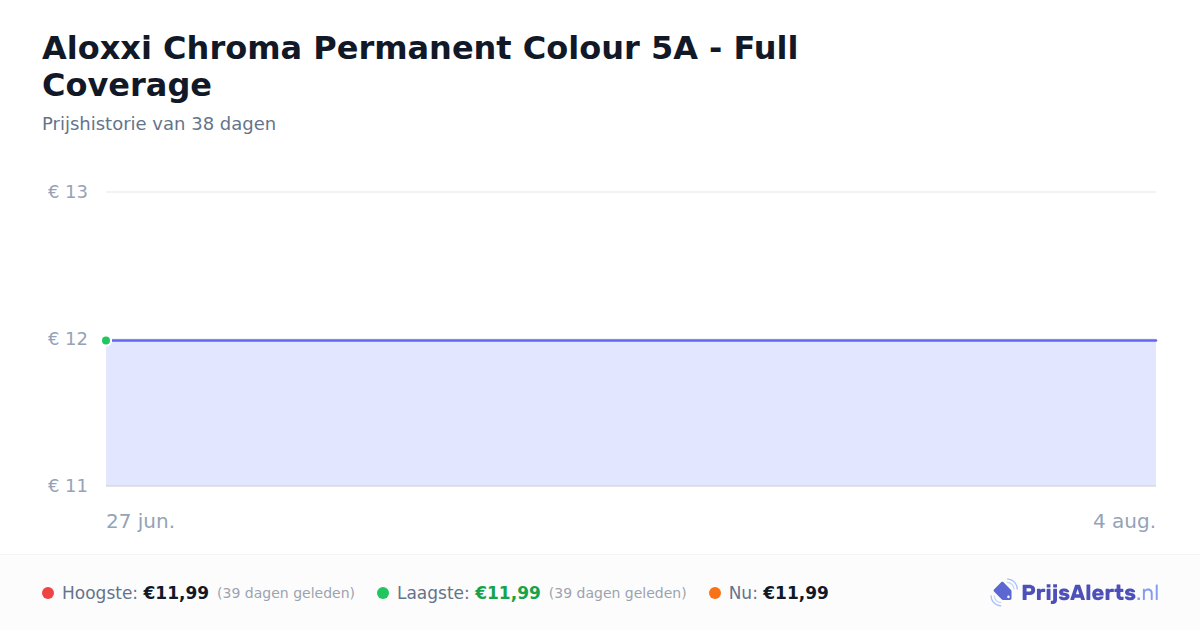1200x630 pixels.
Task: Click the Hoogste €11,99 price value
Action: click(x=176, y=593)
